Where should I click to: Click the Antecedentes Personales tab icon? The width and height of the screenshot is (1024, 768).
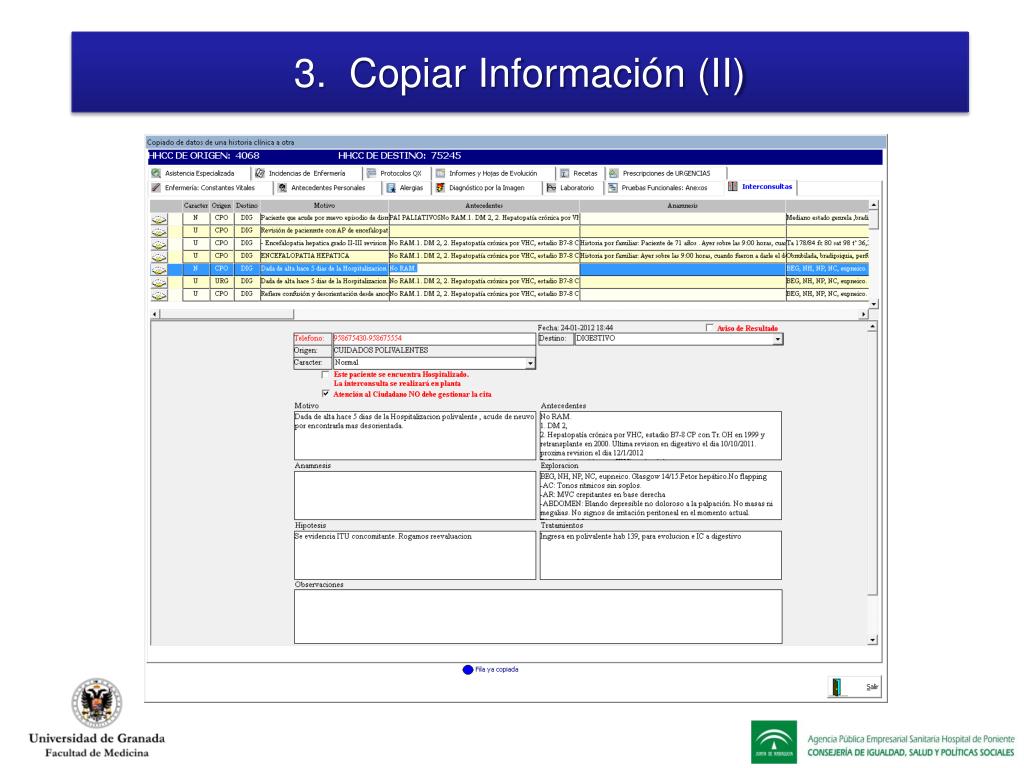(282, 187)
